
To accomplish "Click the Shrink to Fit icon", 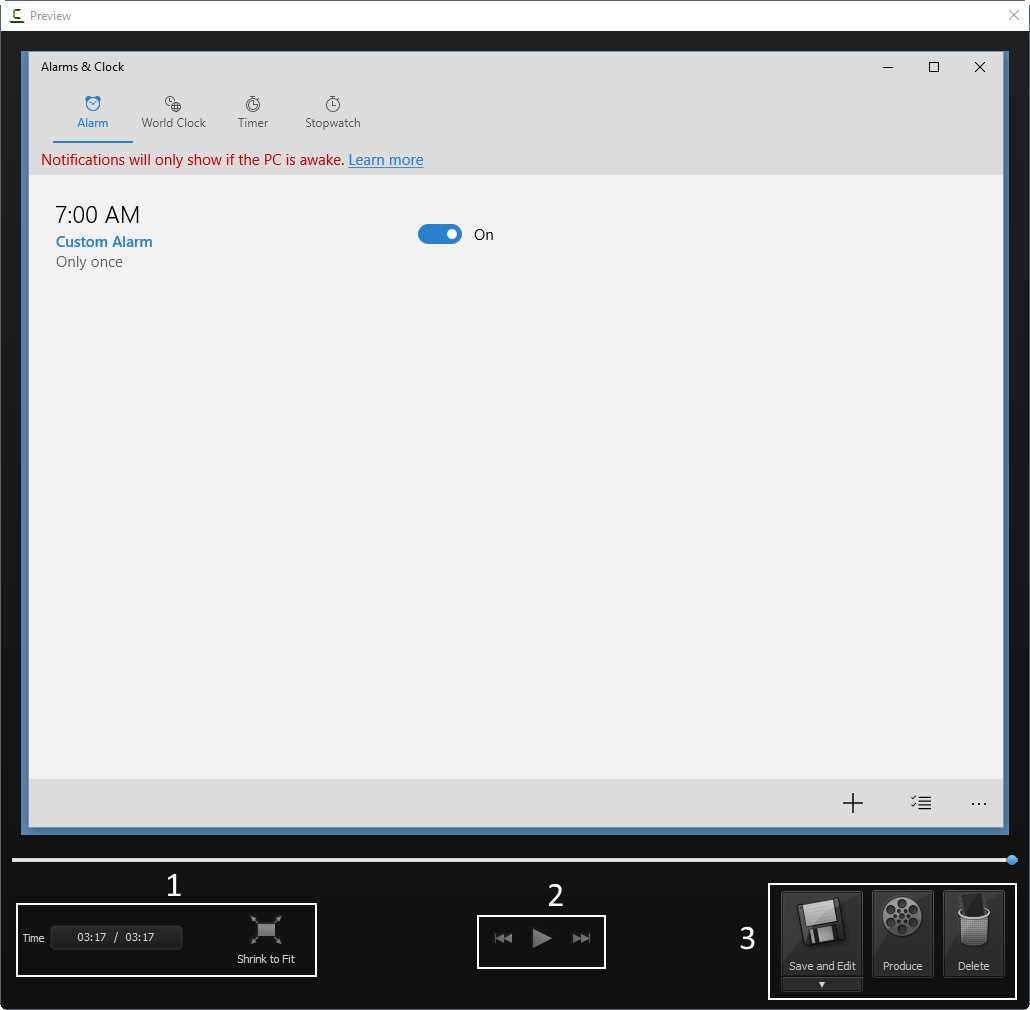I will coord(265,929).
